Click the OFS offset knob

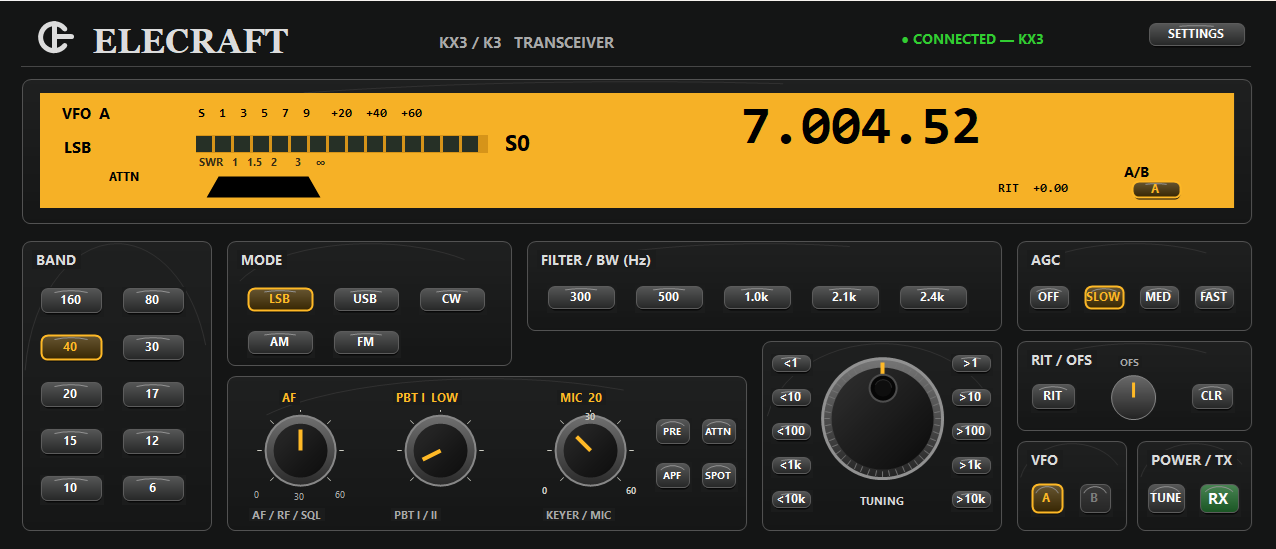click(x=1133, y=397)
